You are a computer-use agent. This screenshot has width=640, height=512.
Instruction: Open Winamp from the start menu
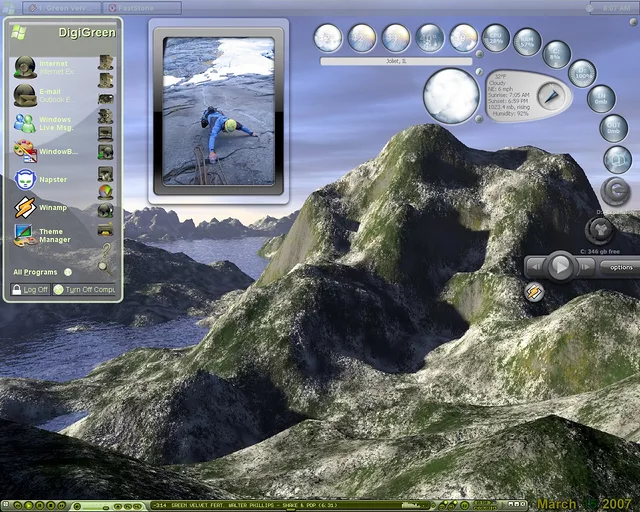[45, 208]
